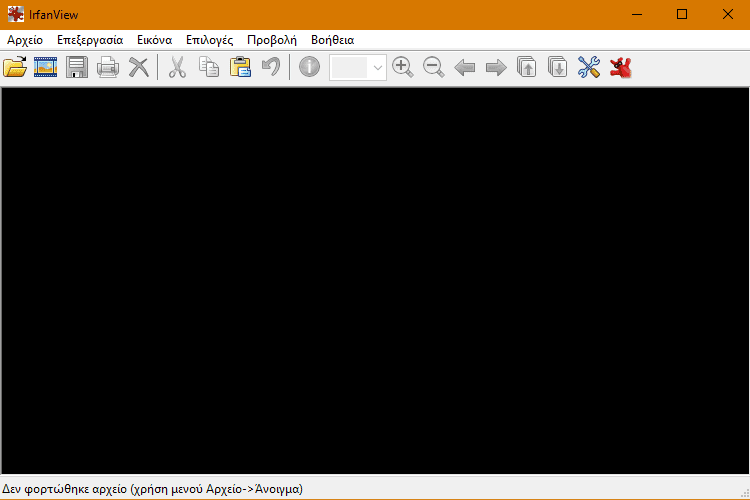Open the image Information icon
Screen dimensions: 750x500
pyautogui.click(x=309, y=67)
